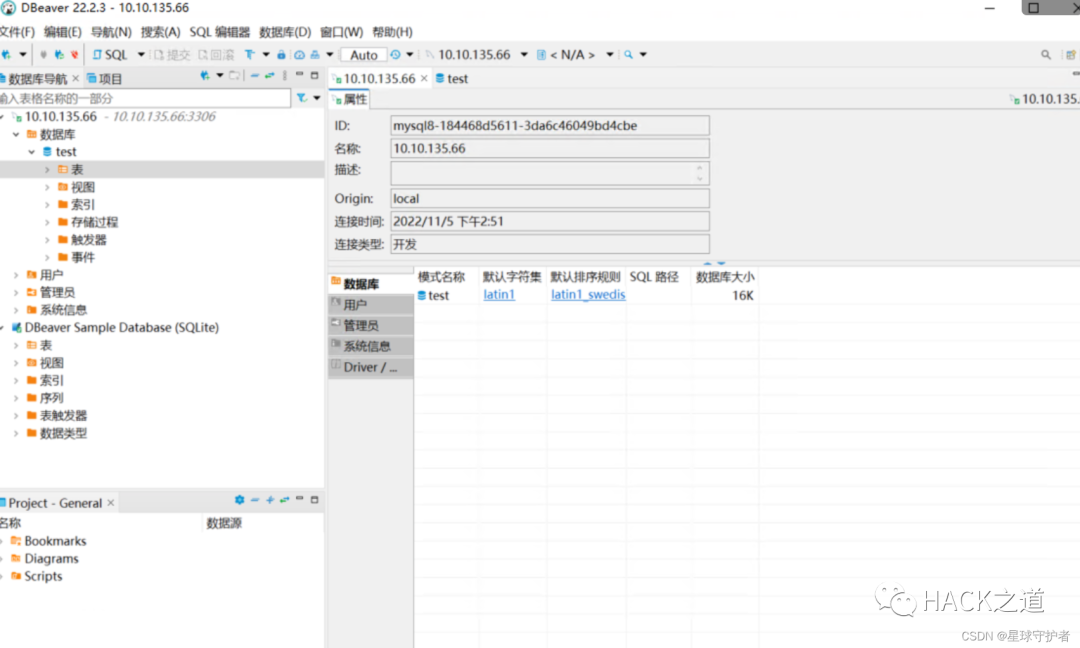Open the latin1_swedis collation link
The width and height of the screenshot is (1080, 648).
coord(588,295)
